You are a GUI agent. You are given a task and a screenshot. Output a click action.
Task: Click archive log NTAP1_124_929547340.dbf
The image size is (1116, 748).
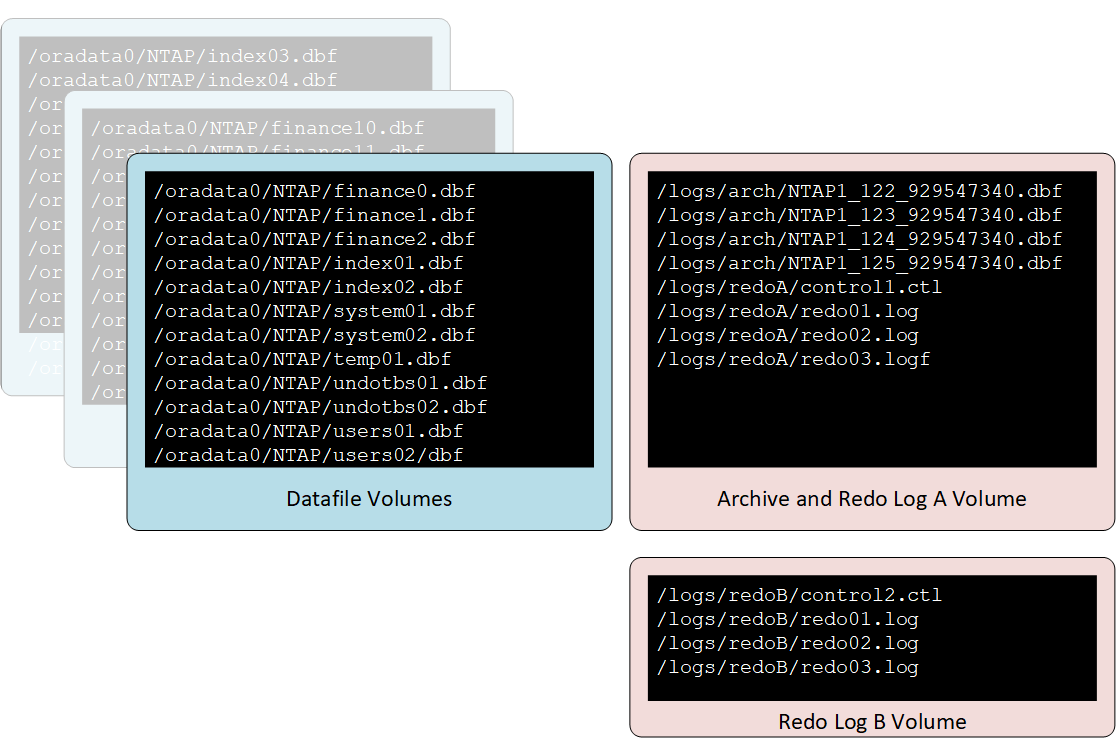point(859,239)
